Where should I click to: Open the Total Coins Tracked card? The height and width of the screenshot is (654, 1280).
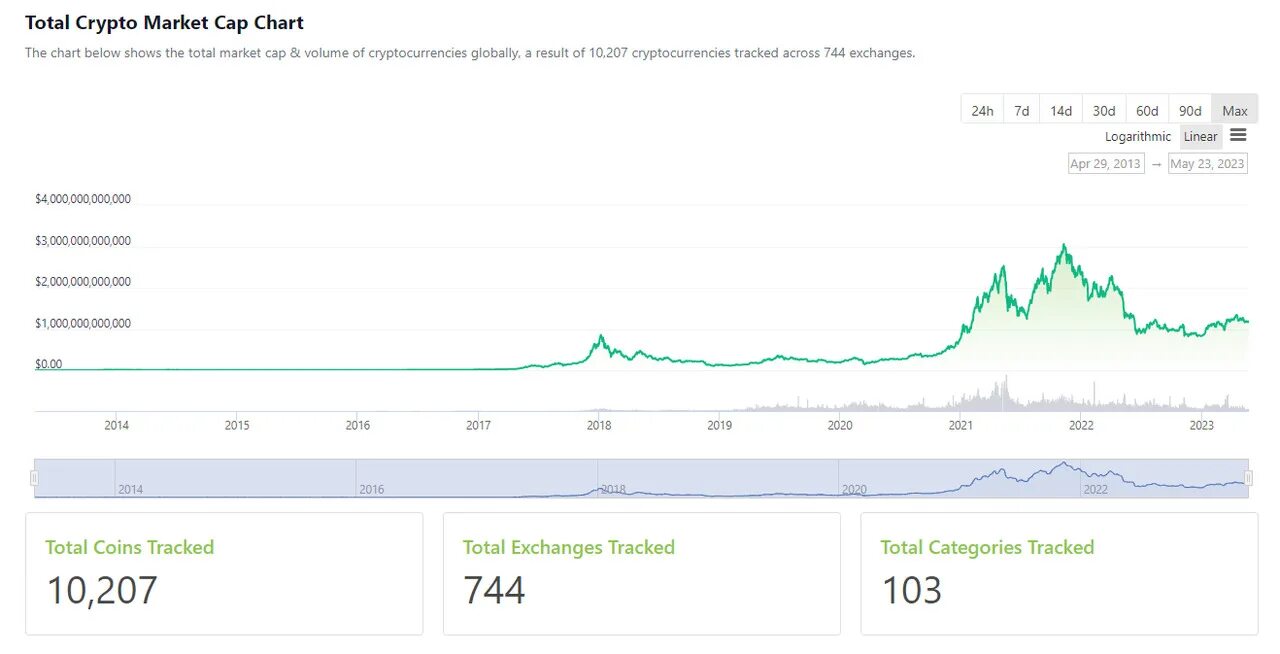click(224, 573)
